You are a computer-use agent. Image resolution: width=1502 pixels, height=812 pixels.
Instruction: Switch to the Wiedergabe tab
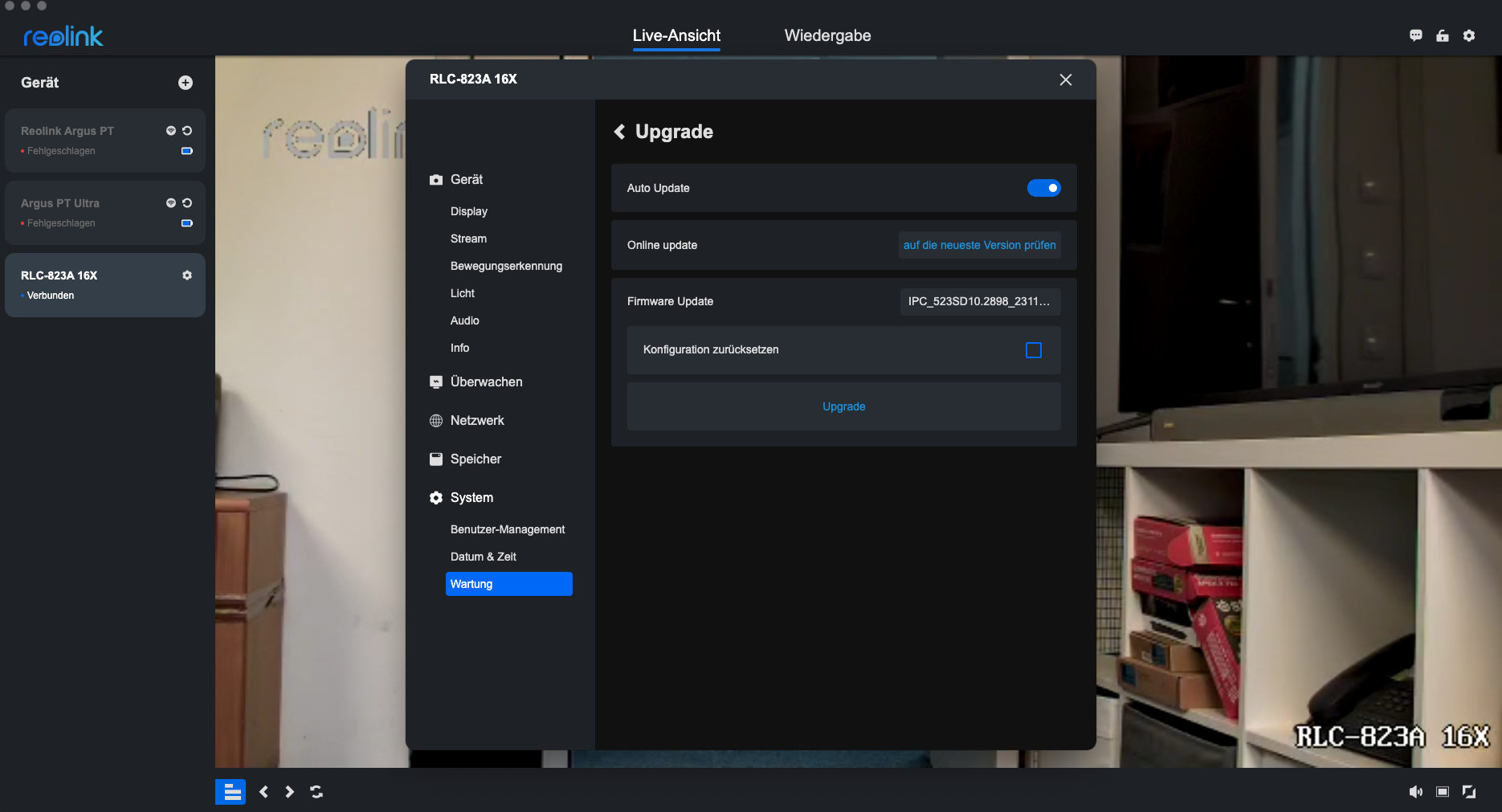pyautogui.click(x=827, y=35)
